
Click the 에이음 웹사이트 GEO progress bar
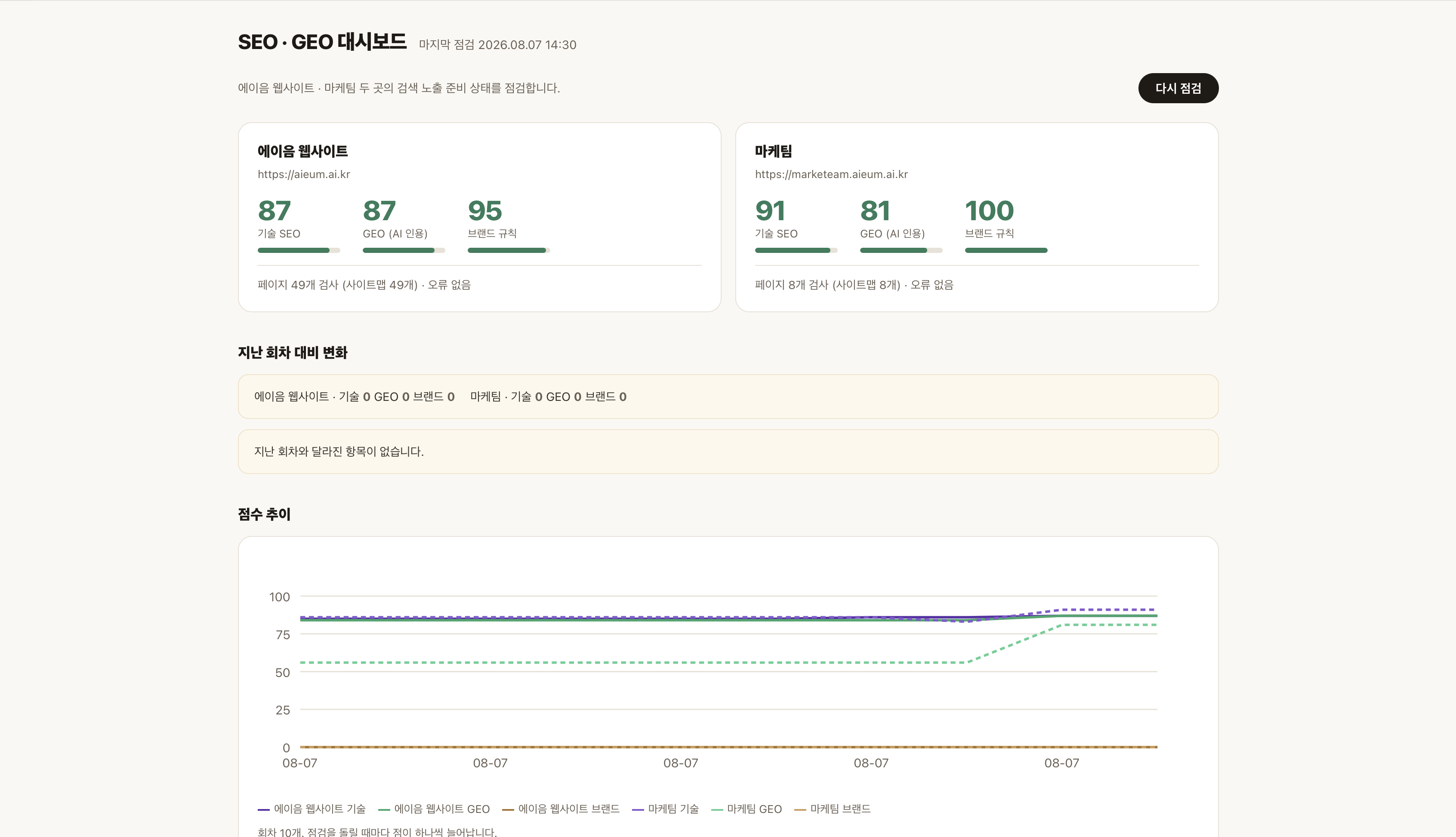click(x=404, y=251)
